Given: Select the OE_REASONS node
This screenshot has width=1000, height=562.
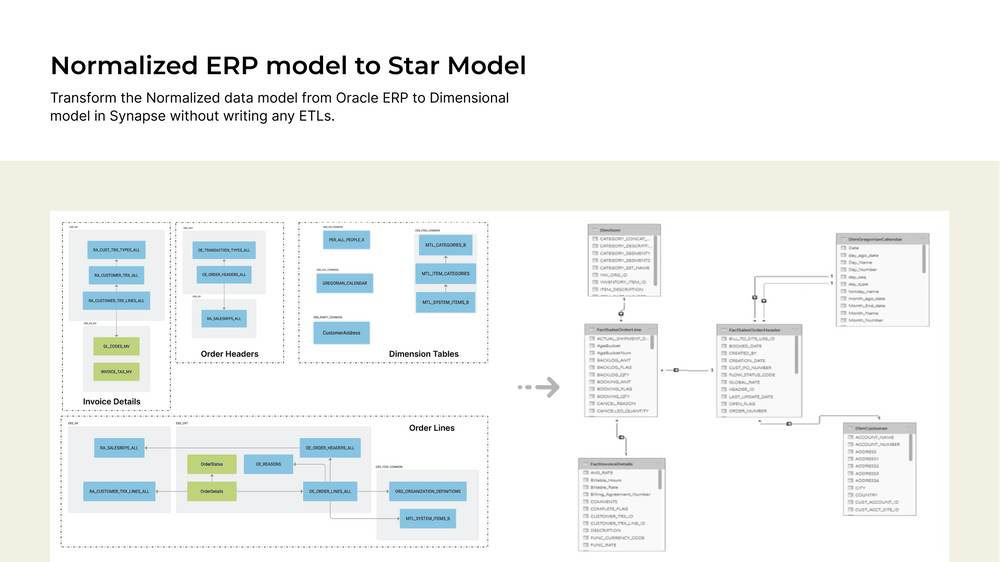Looking at the screenshot, I should tap(268, 464).
